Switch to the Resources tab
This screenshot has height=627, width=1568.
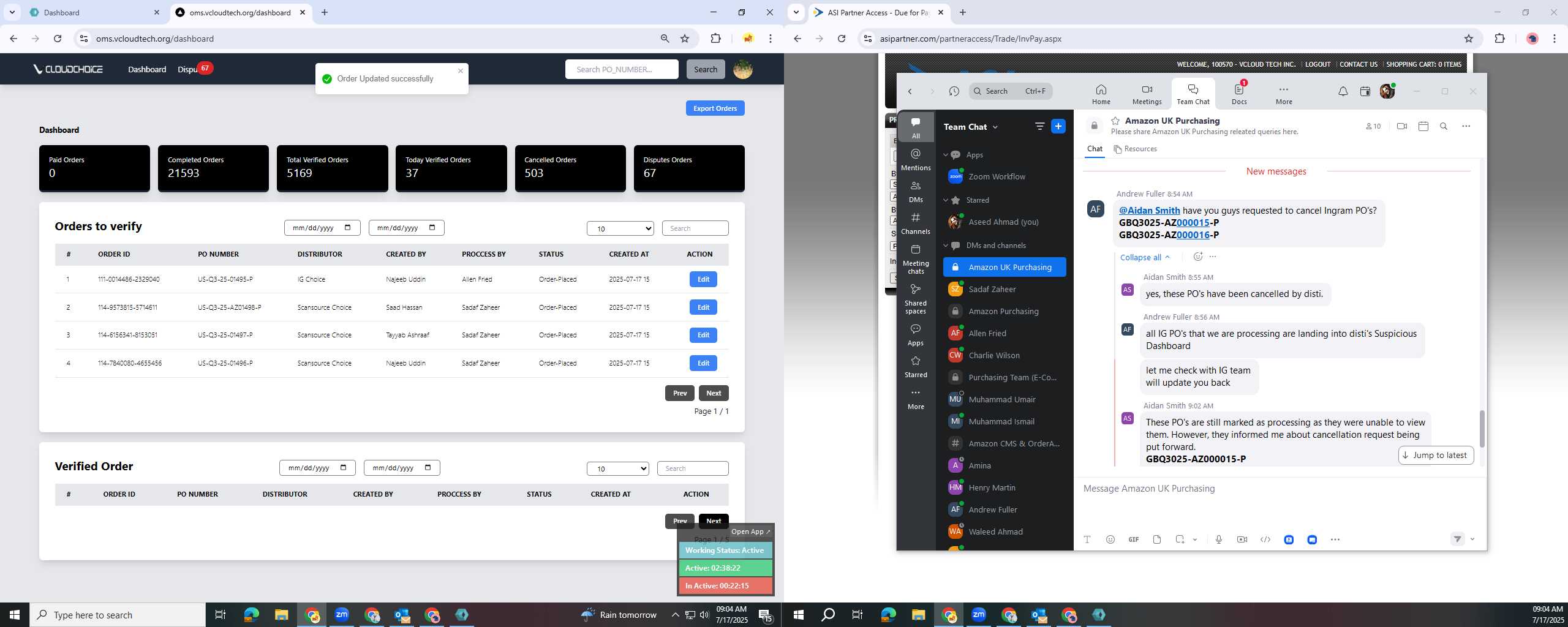pos(1135,149)
